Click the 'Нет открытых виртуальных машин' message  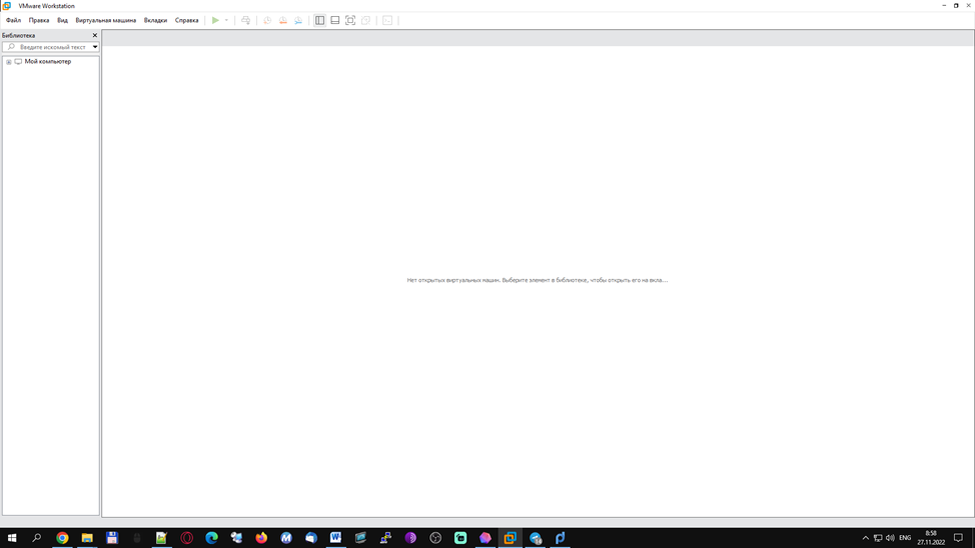point(537,280)
